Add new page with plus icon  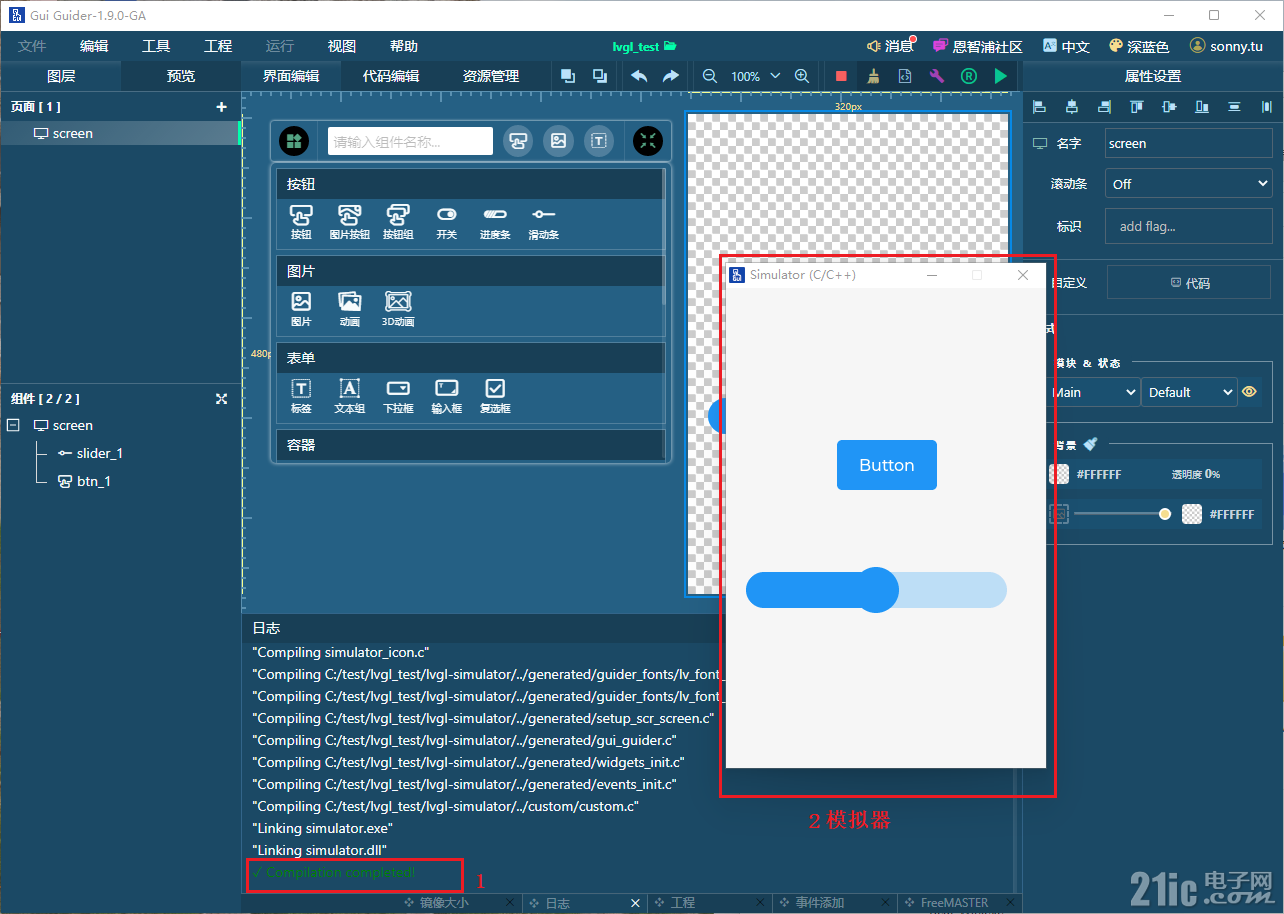(221, 107)
